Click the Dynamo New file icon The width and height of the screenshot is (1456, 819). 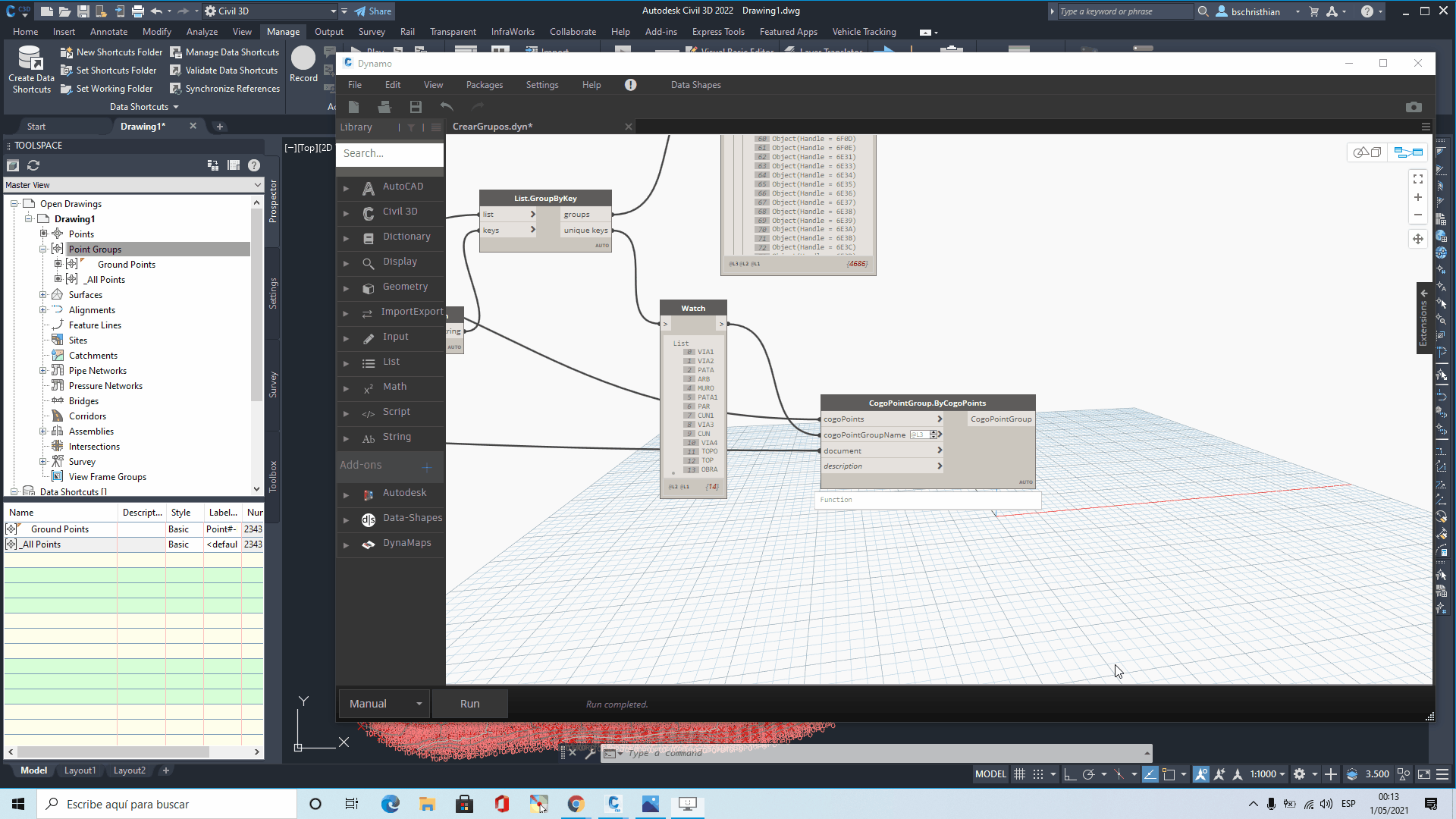[x=353, y=107]
